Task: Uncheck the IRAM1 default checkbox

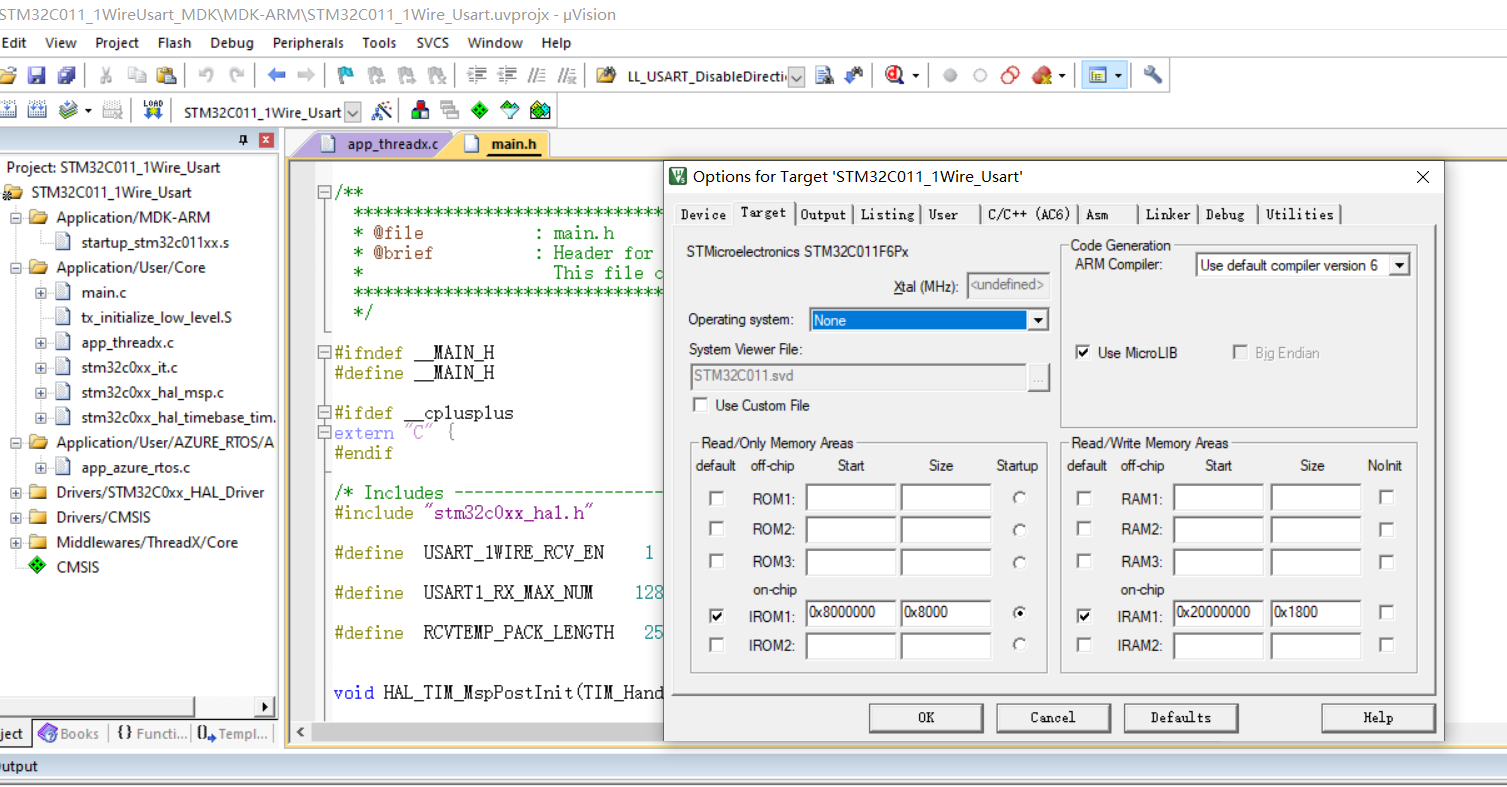Action: 1084,615
